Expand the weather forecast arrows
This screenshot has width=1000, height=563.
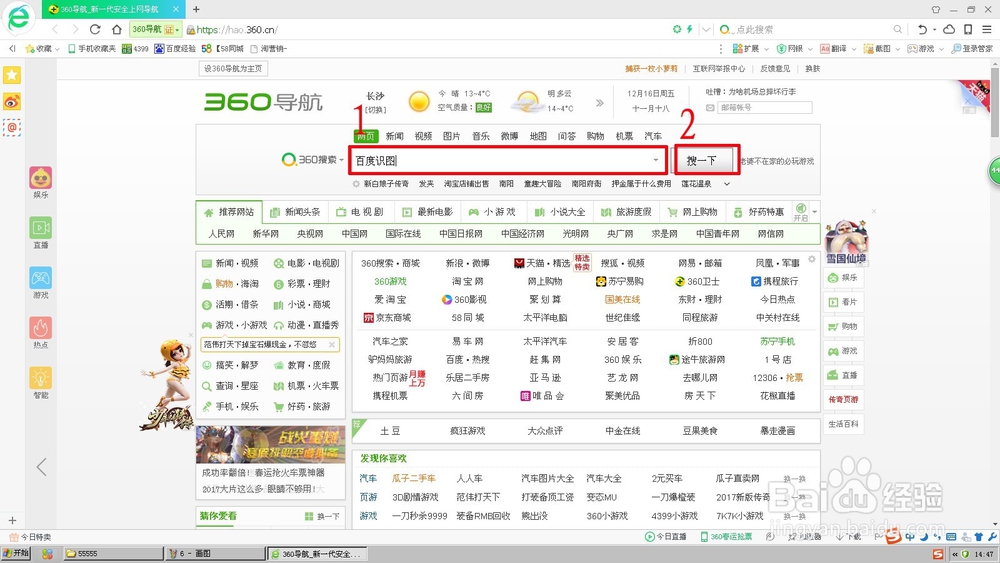tap(599, 103)
